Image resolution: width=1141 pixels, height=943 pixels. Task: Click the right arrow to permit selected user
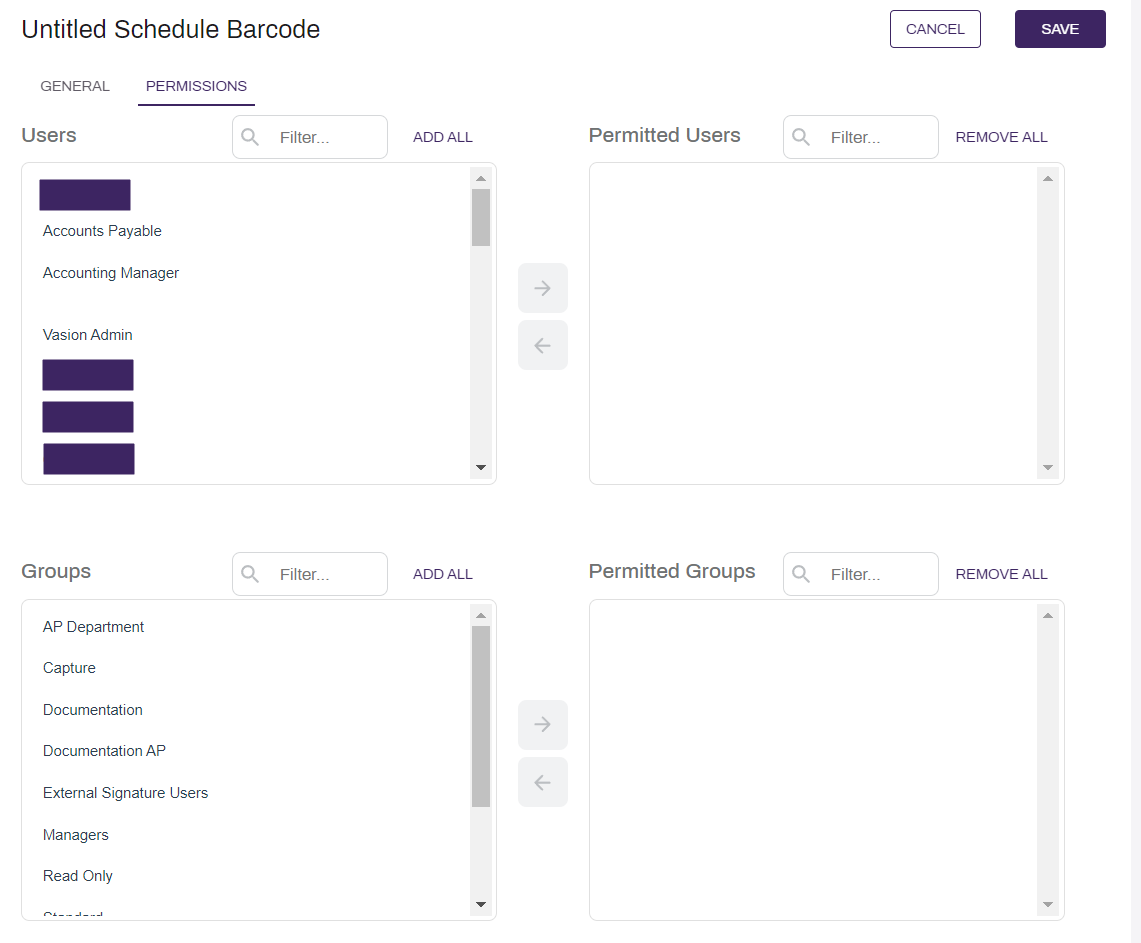543,288
